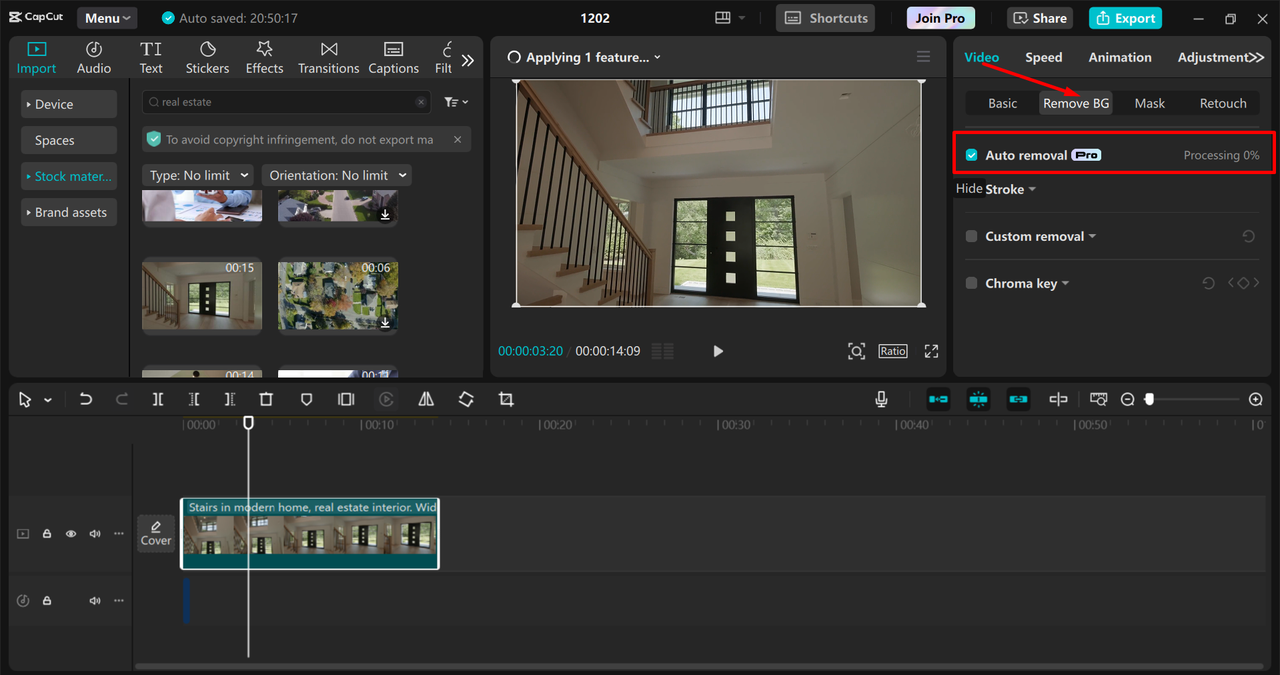Click the focus frame icon in preview controls
Screen dimensions: 1280x675
tap(856, 351)
